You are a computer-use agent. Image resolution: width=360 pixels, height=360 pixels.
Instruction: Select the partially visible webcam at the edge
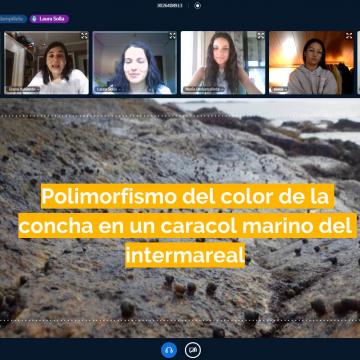coord(359,63)
